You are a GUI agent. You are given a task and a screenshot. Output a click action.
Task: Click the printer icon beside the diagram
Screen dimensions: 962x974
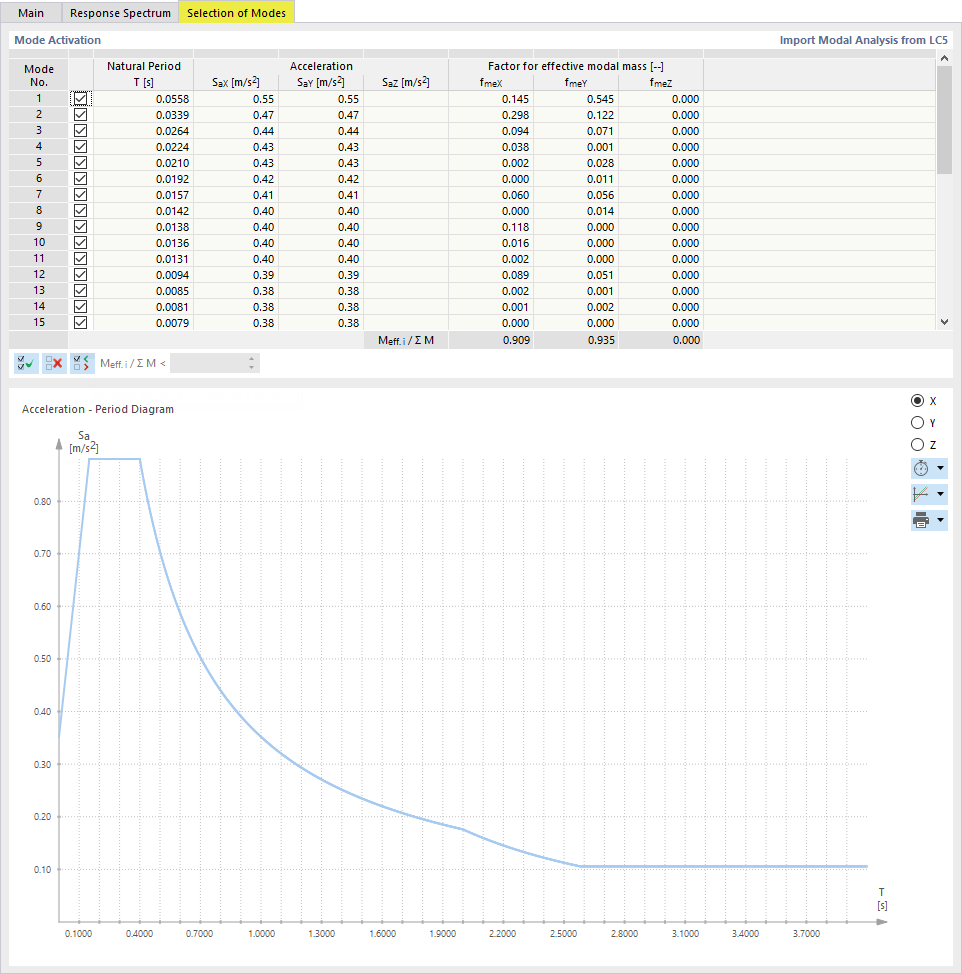coord(923,519)
